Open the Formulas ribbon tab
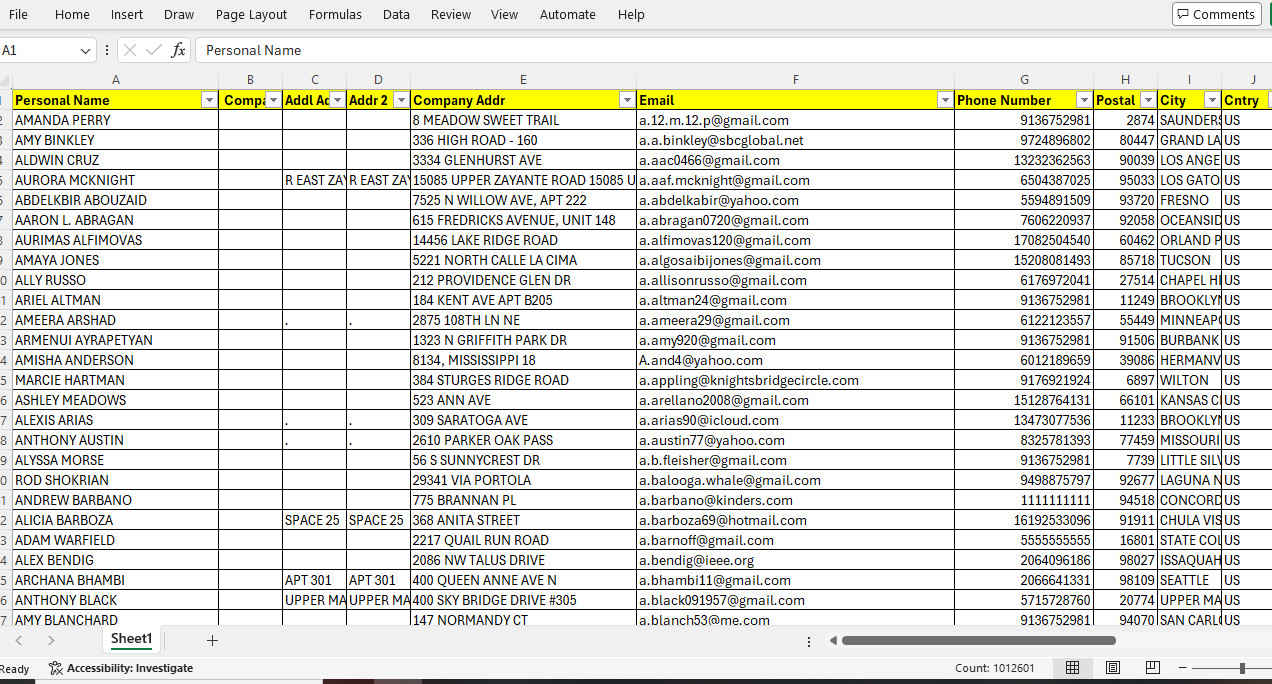Viewport: 1272px width, 684px height. tap(335, 14)
